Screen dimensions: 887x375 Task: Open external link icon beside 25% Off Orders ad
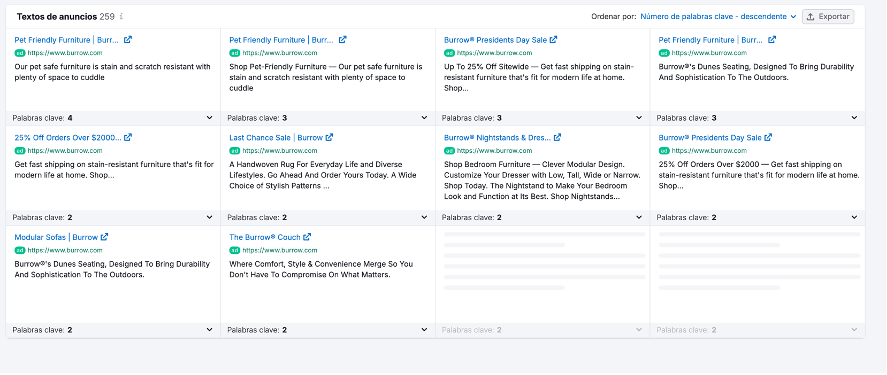pyautogui.click(x=128, y=137)
